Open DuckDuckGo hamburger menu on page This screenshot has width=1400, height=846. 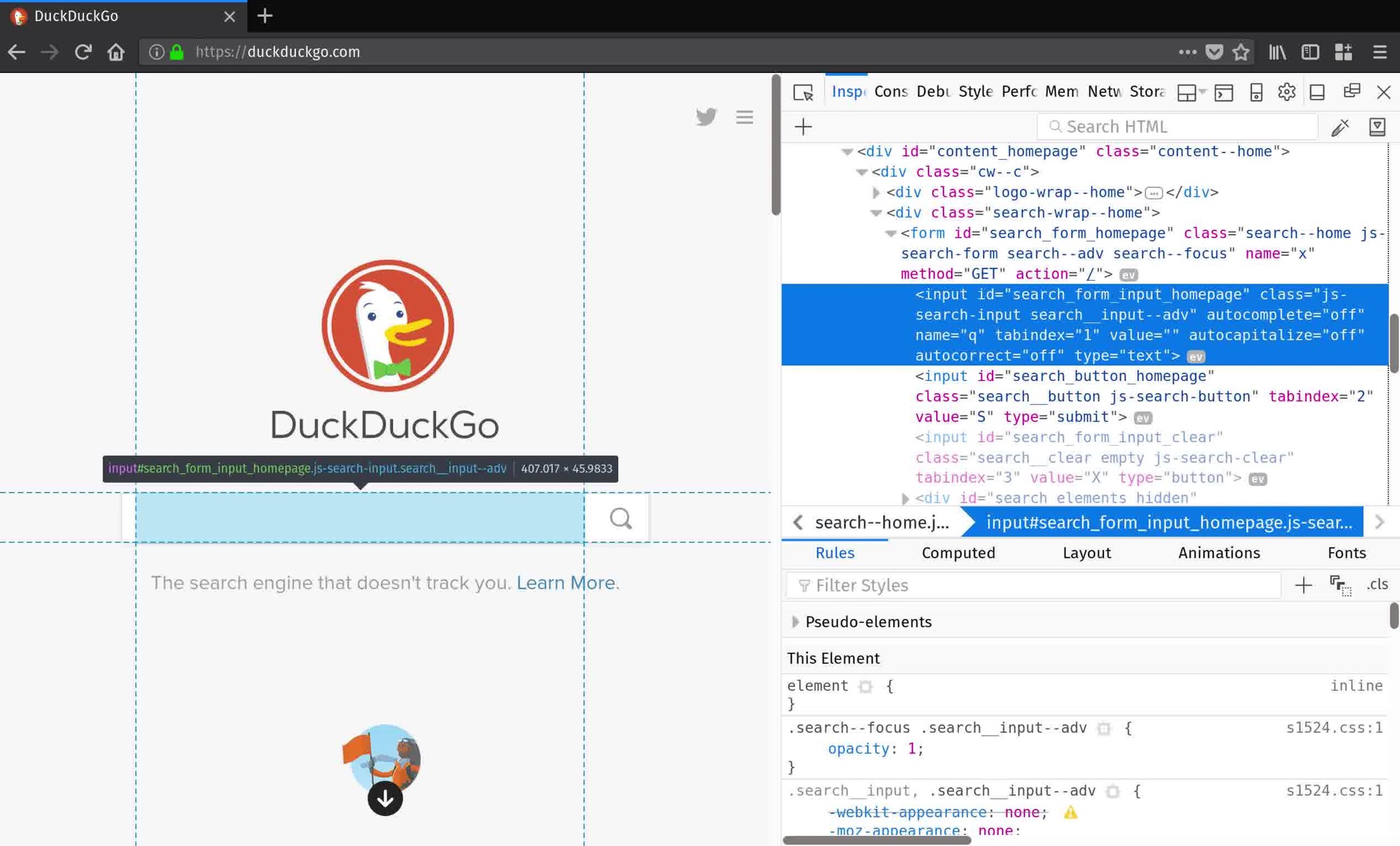744,117
